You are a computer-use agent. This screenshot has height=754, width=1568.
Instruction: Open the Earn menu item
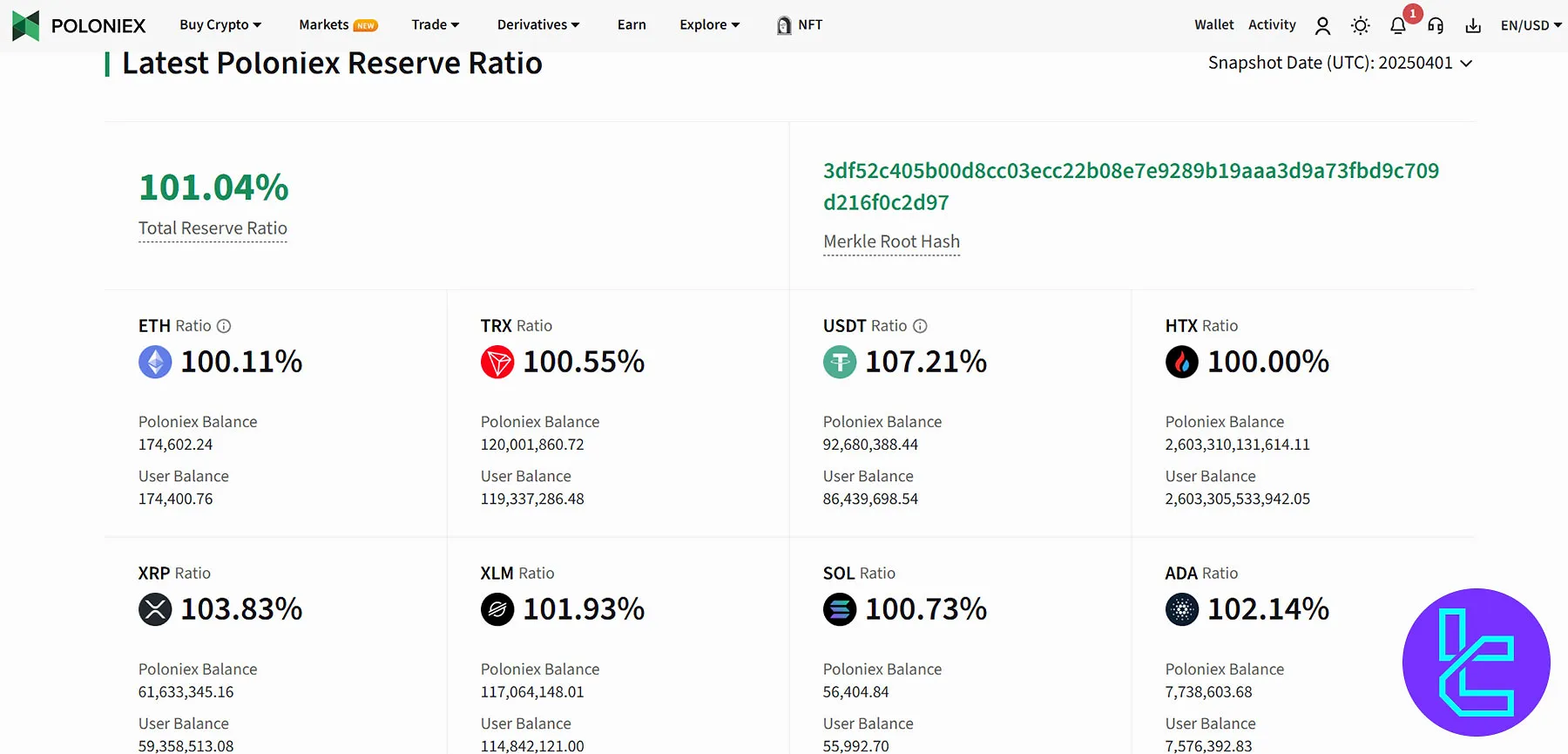(x=632, y=25)
